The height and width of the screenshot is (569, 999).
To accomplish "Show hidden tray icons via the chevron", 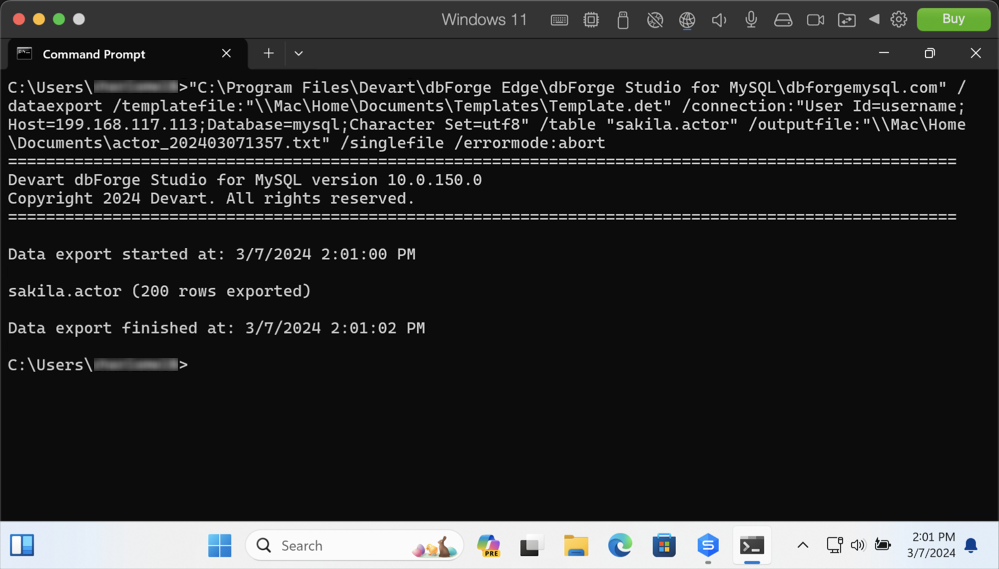I will [803, 545].
